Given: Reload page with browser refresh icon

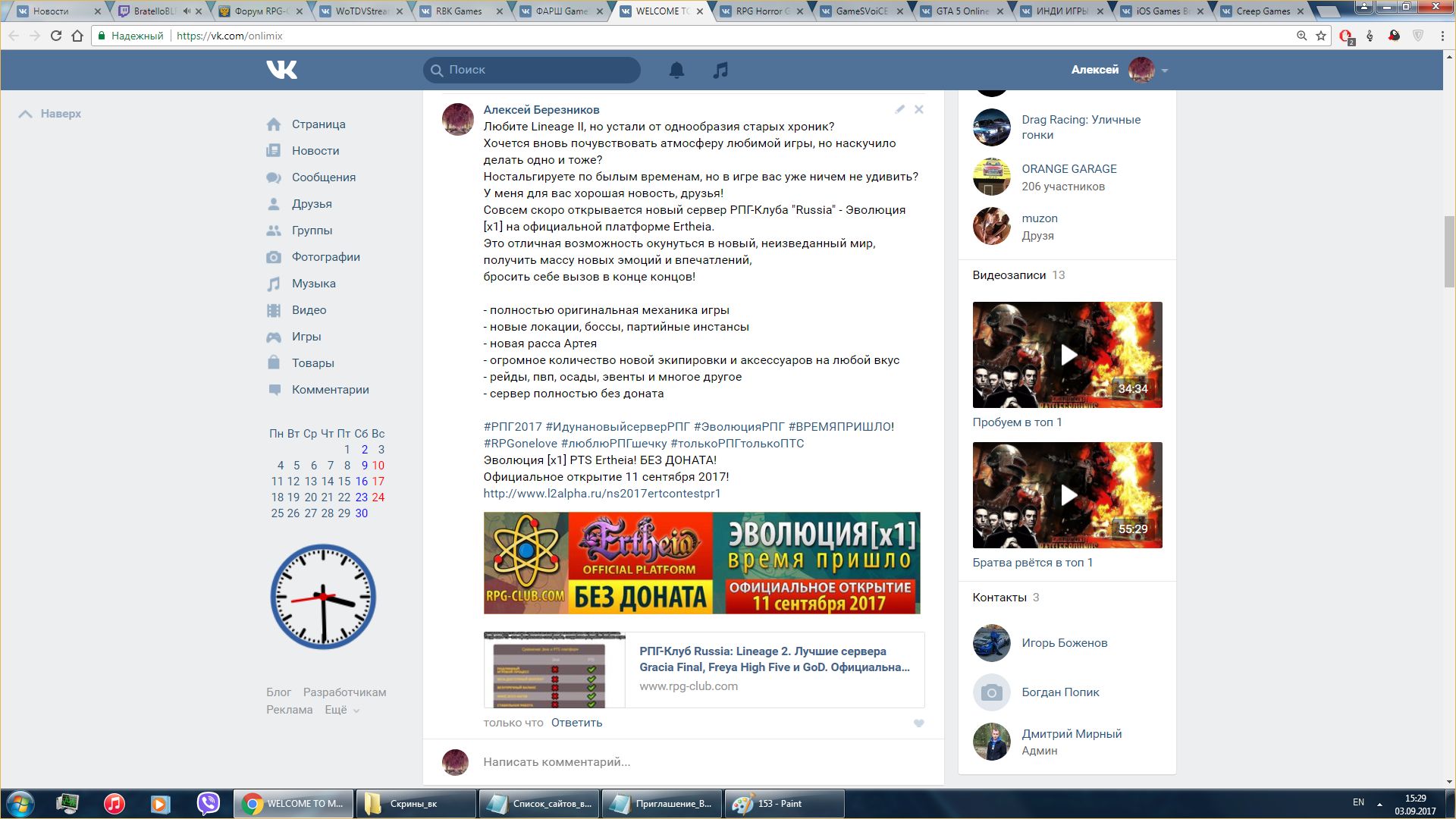Looking at the screenshot, I should (55, 36).
